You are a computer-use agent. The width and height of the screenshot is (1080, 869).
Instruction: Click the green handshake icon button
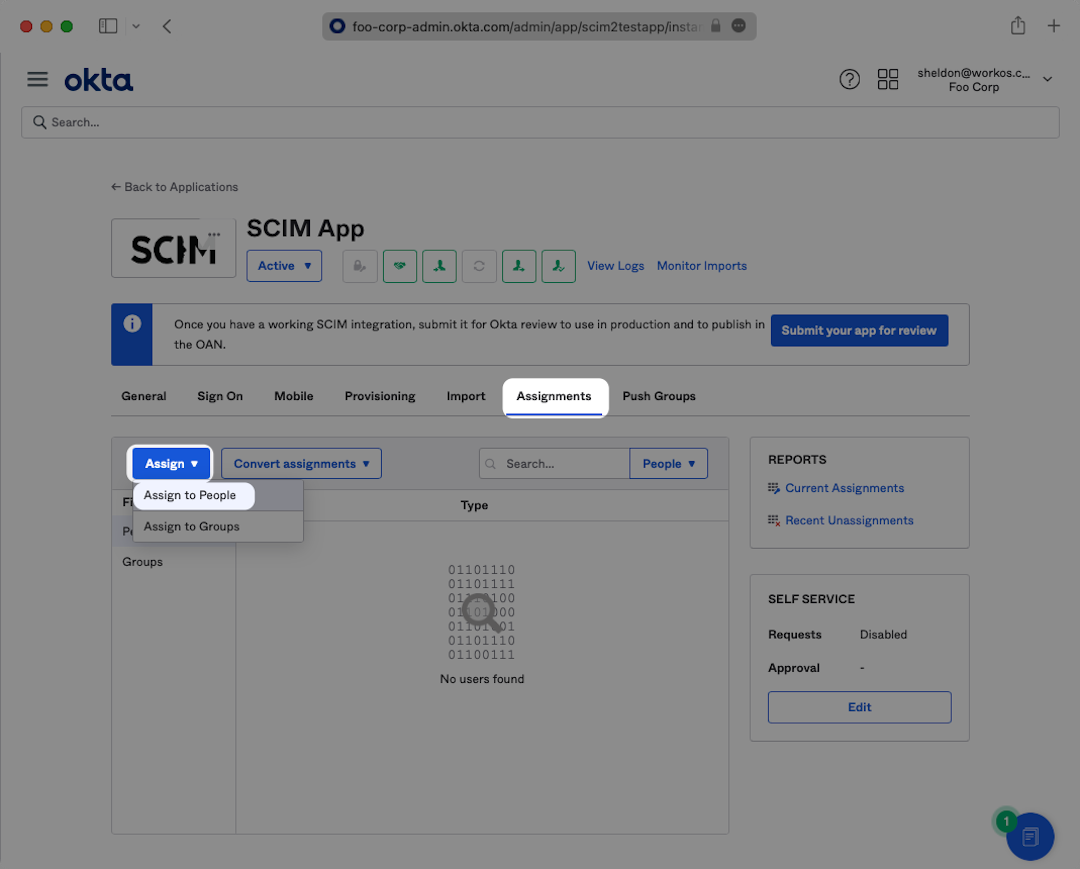click(400, 266)
